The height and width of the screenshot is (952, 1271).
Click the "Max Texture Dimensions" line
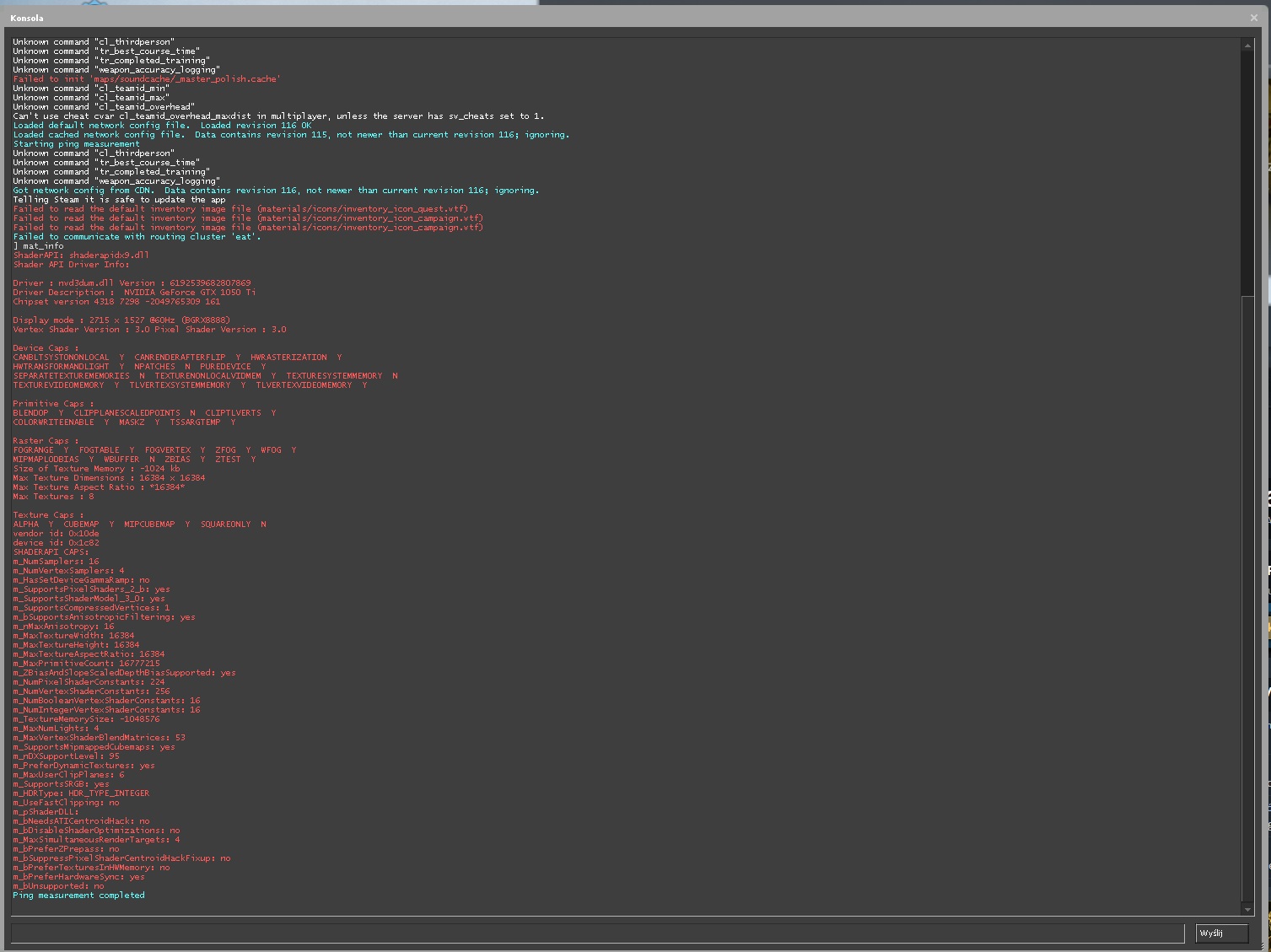[x=109, y=478]
